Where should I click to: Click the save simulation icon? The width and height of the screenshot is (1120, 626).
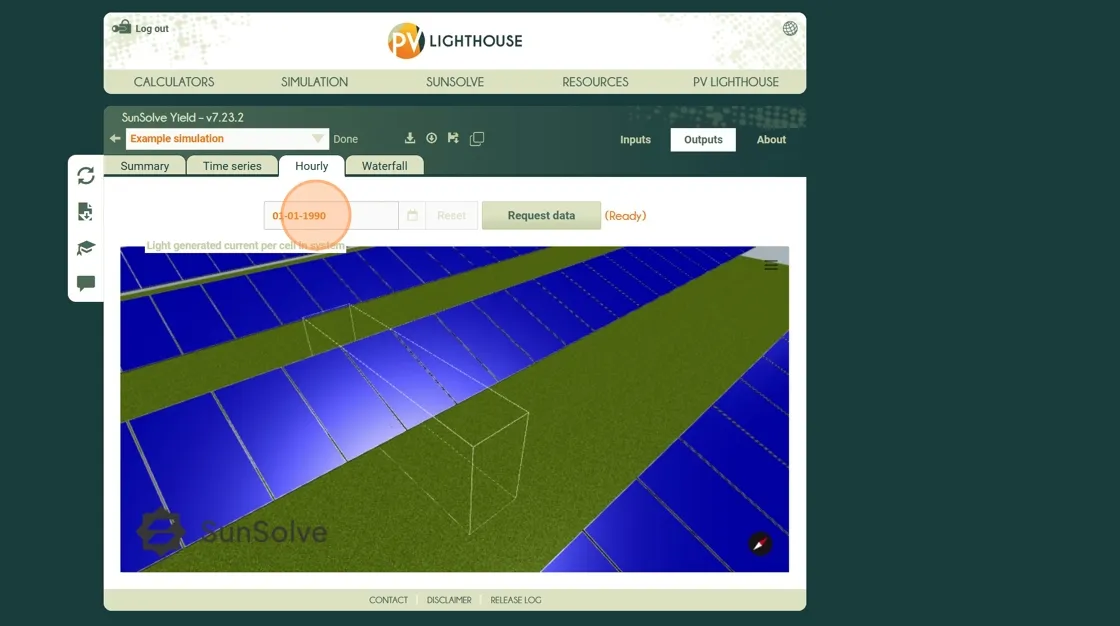pos(453,139)
